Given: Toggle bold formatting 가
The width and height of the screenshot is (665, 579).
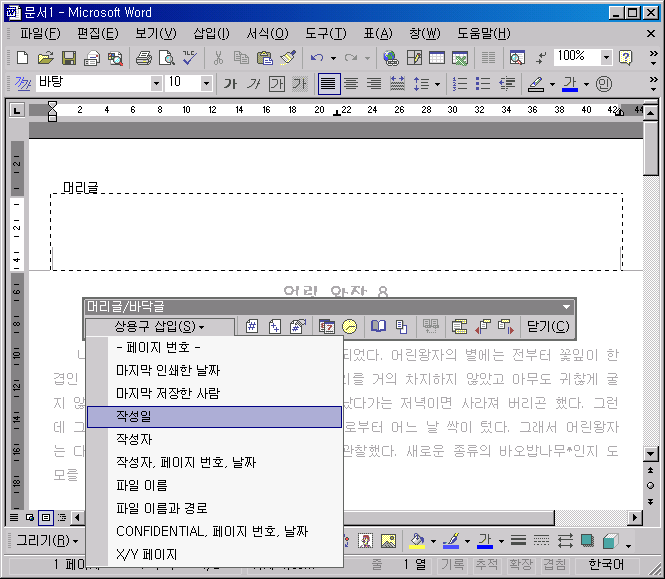Looking at the screenshot, I should click(230, 84).
